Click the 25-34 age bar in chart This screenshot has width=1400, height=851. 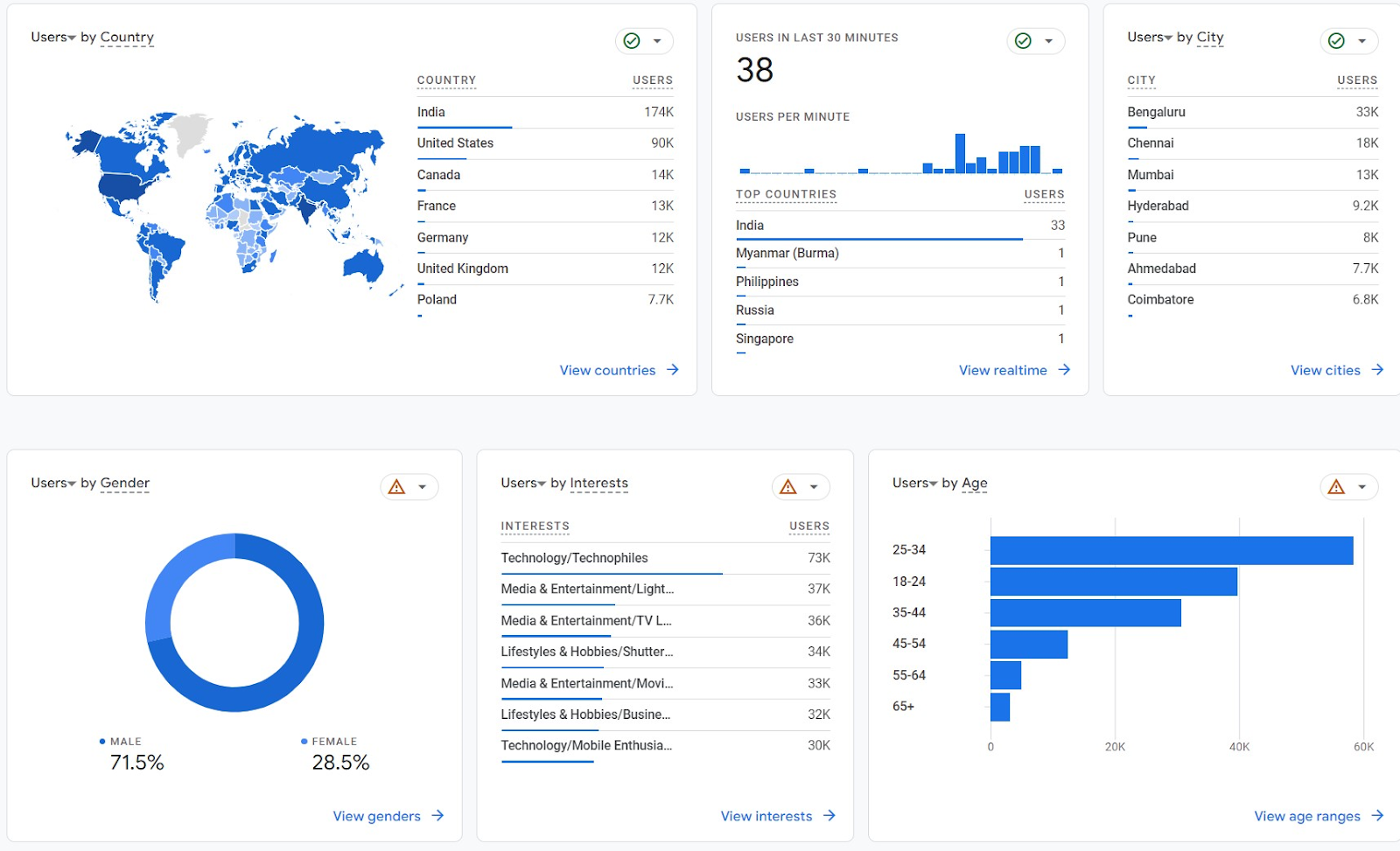pos(1171,550)
